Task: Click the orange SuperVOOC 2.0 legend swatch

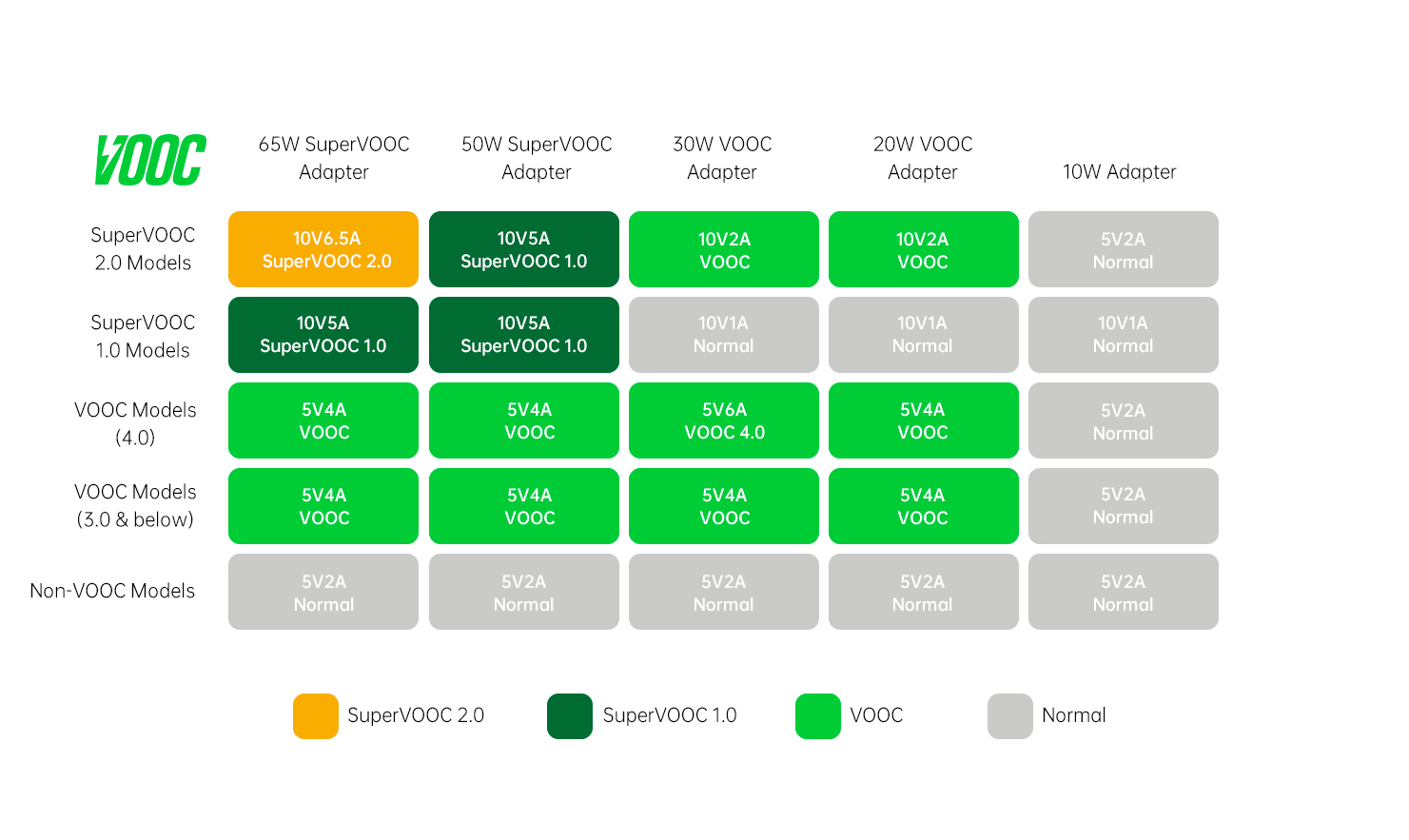Action: click(315, 716)
